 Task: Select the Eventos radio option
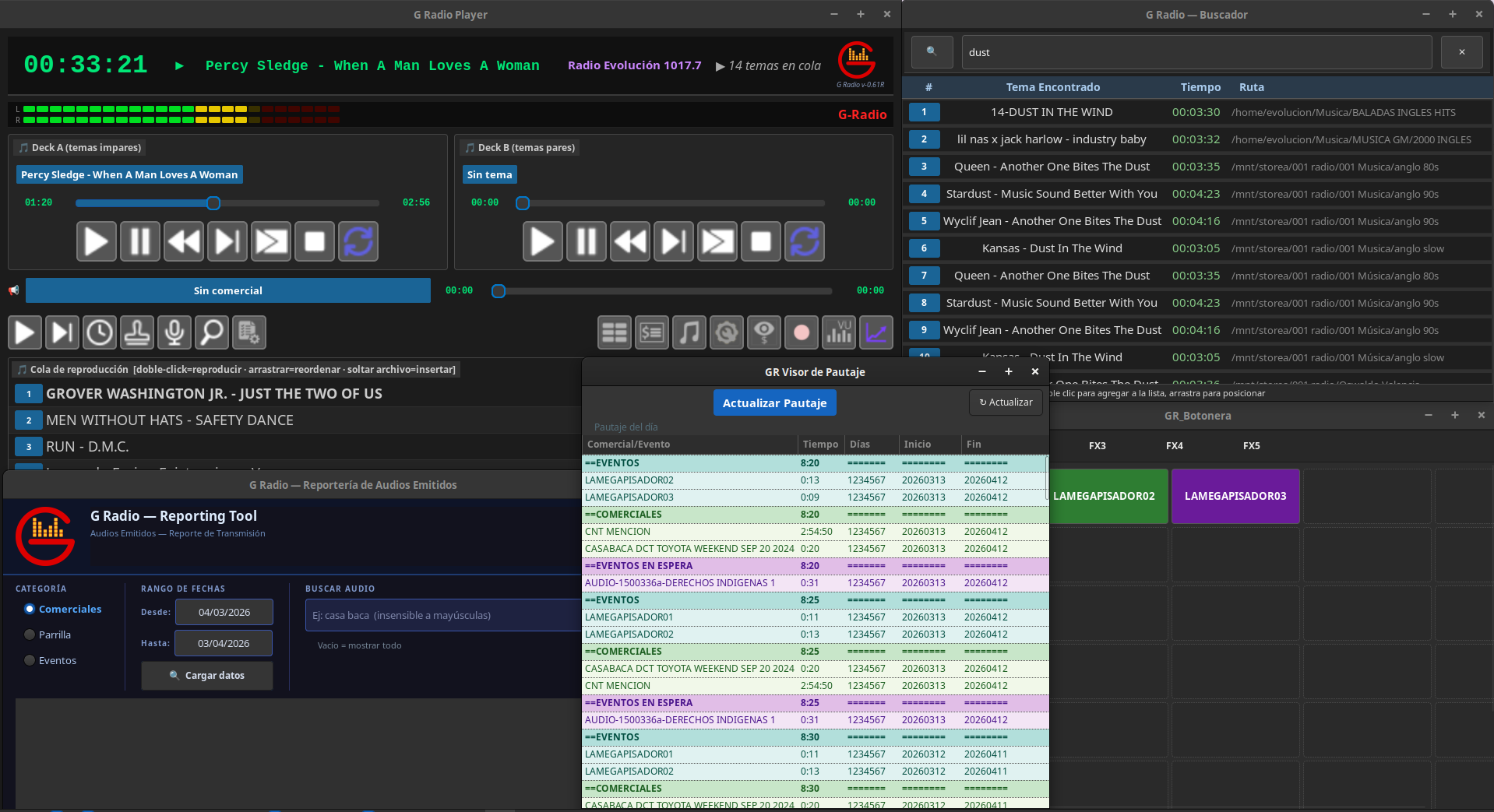pyautogui.click(x=30, y=660)
